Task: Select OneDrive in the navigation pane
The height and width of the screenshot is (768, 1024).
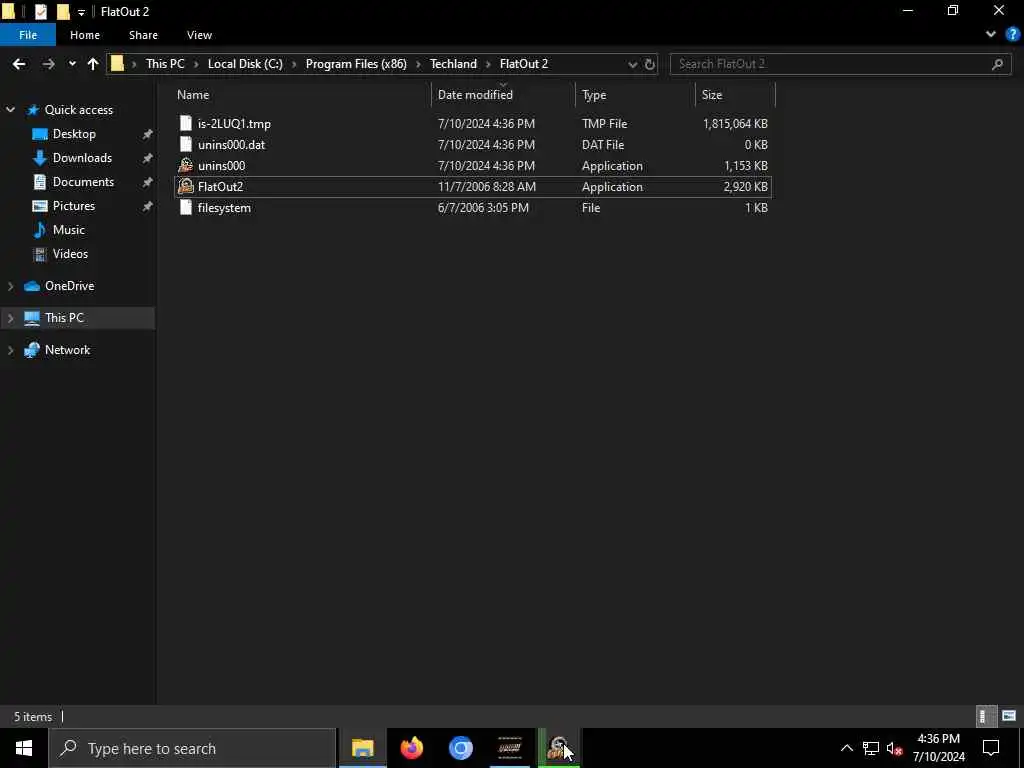Action: 69,286
